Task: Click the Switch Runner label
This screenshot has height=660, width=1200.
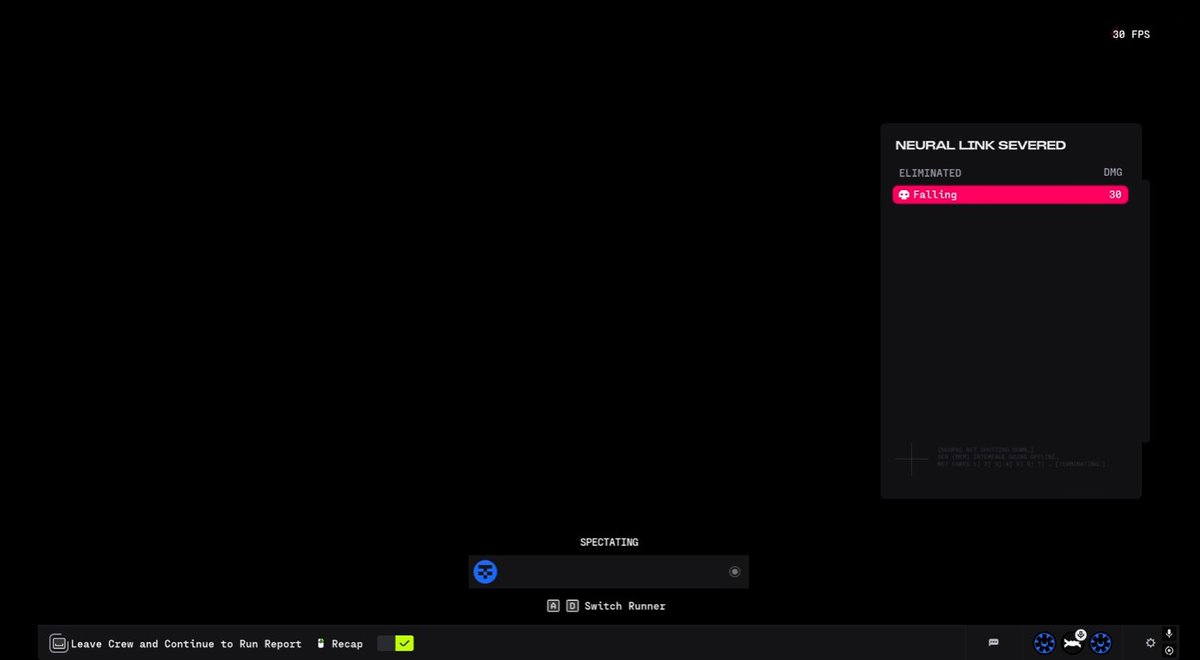Action: point(625,606)
